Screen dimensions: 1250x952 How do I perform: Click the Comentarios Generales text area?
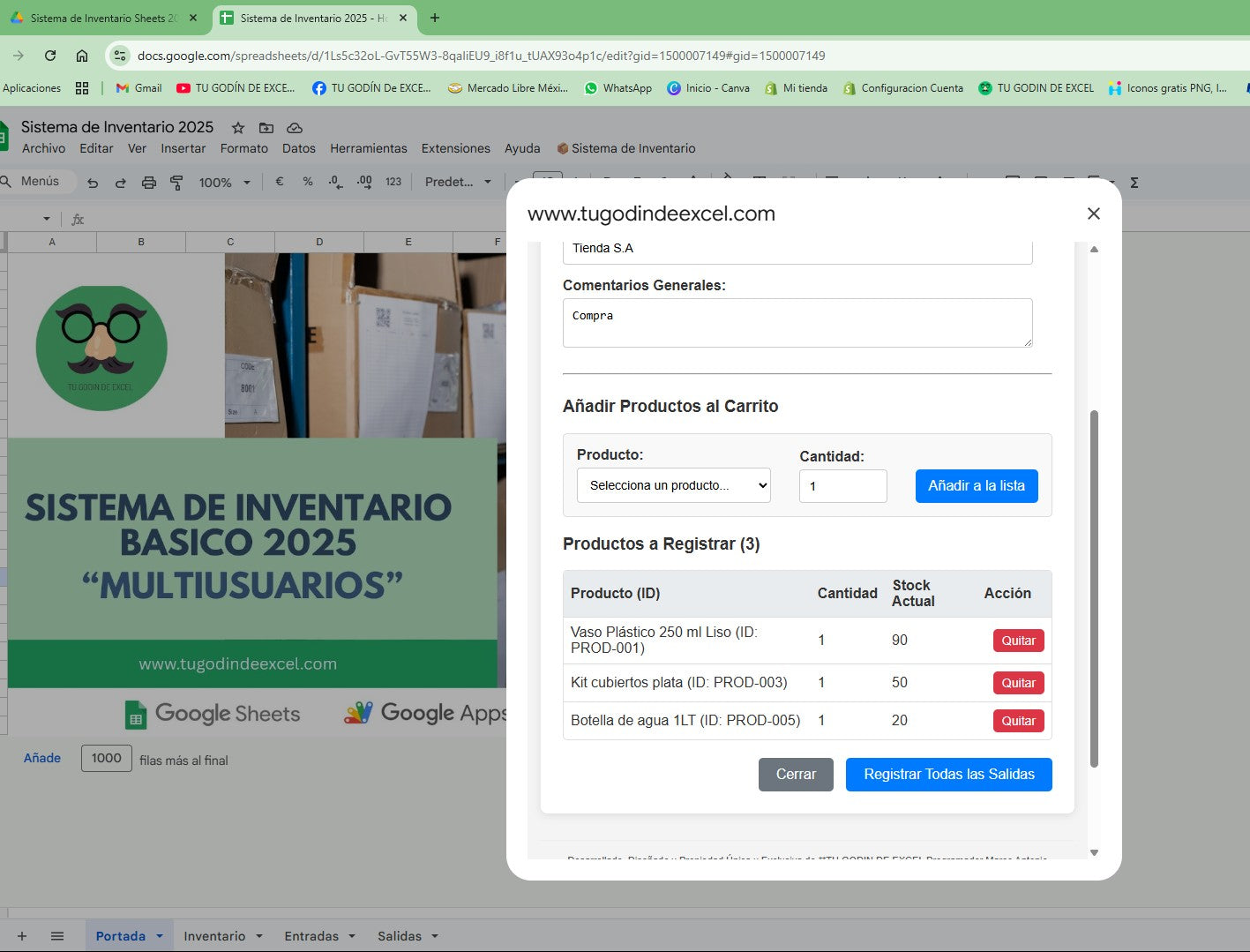tap(797, 323)
